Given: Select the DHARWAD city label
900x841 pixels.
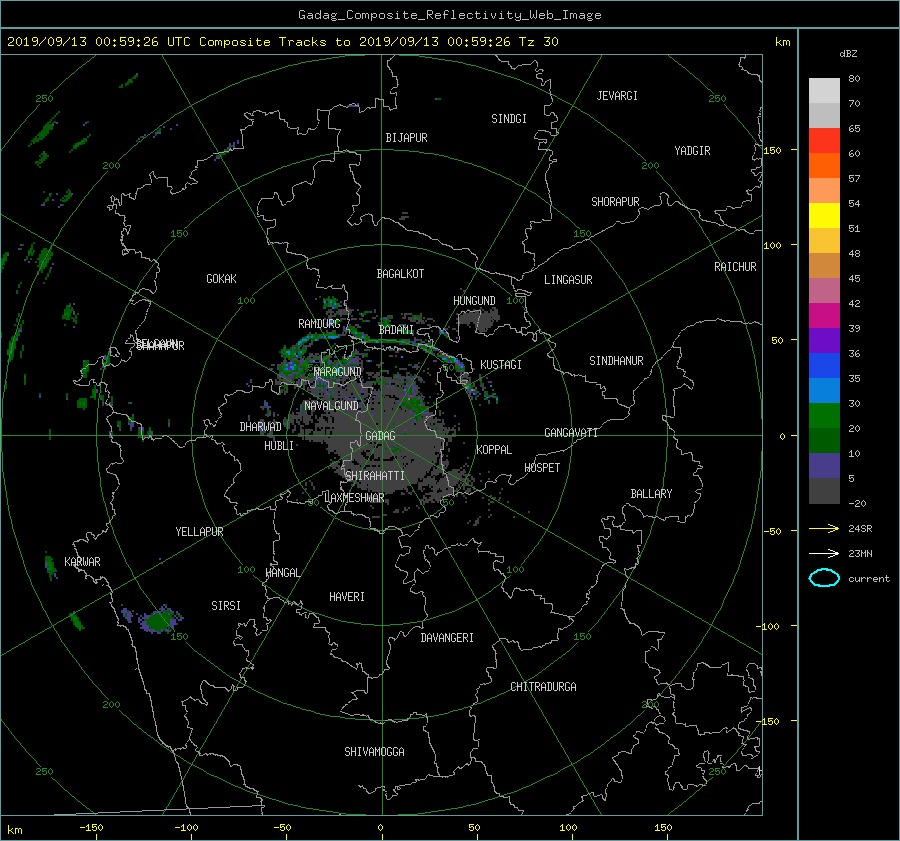Looking at the screenshot, I should tap(261, 427).
